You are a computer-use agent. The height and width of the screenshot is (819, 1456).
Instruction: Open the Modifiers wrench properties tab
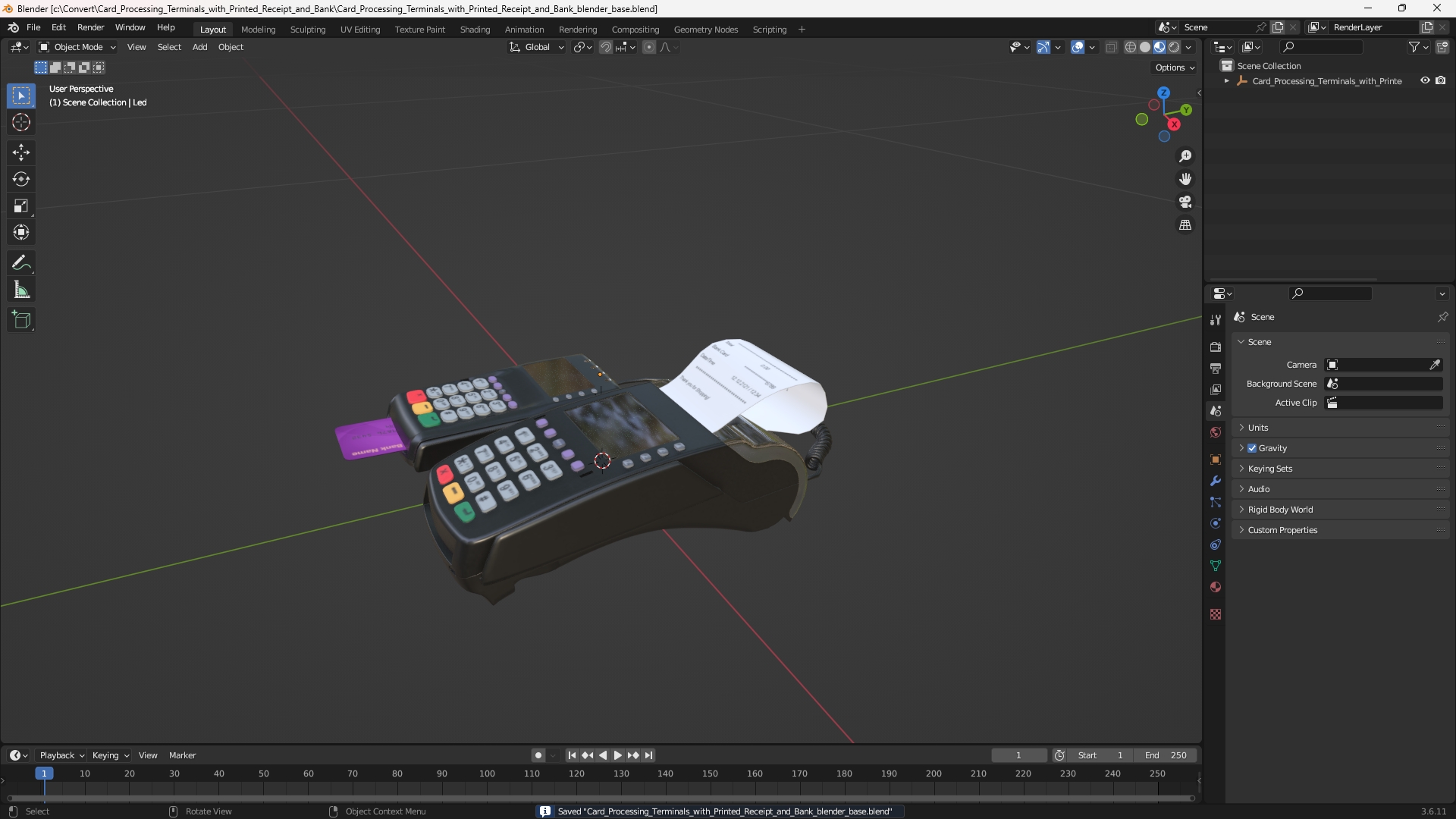coord(1216,481)
